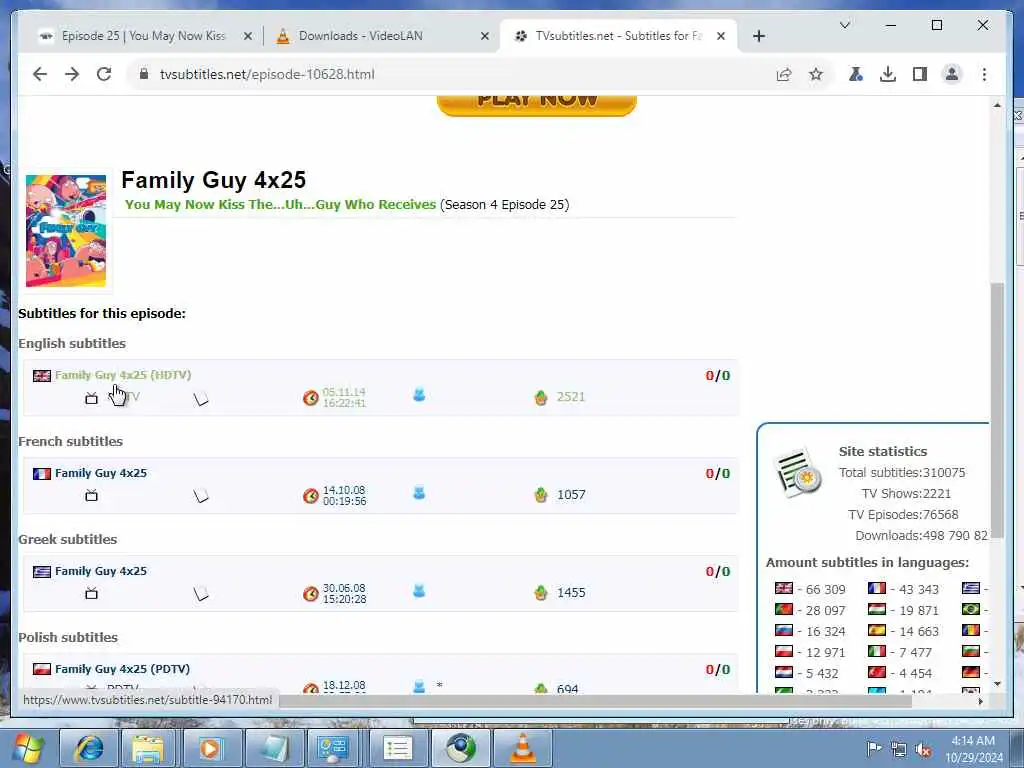Close the TVsubtitles.net tab
The image size is (1024, 768).
coord(721,37)
